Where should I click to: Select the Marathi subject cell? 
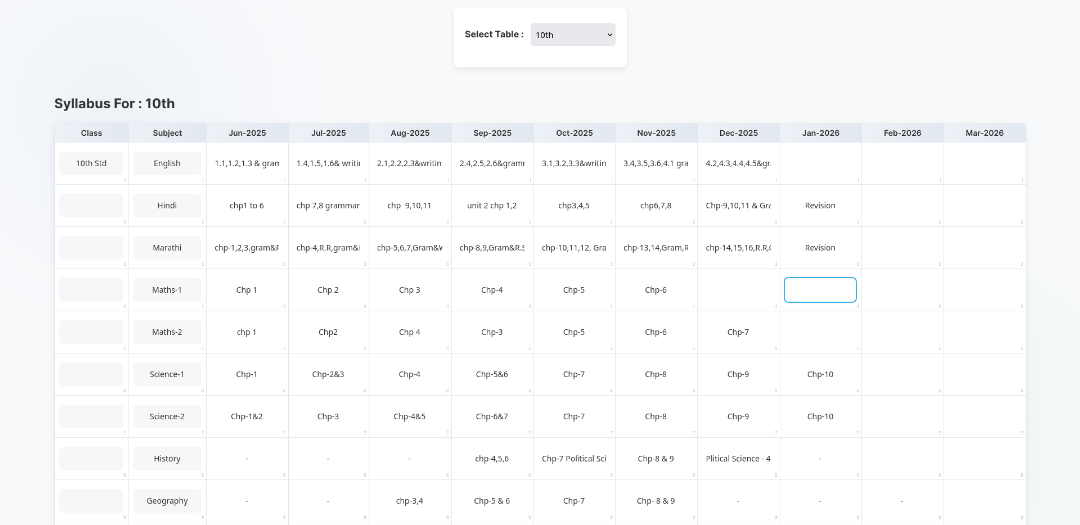pyautogui.click(x=167, y=248)
